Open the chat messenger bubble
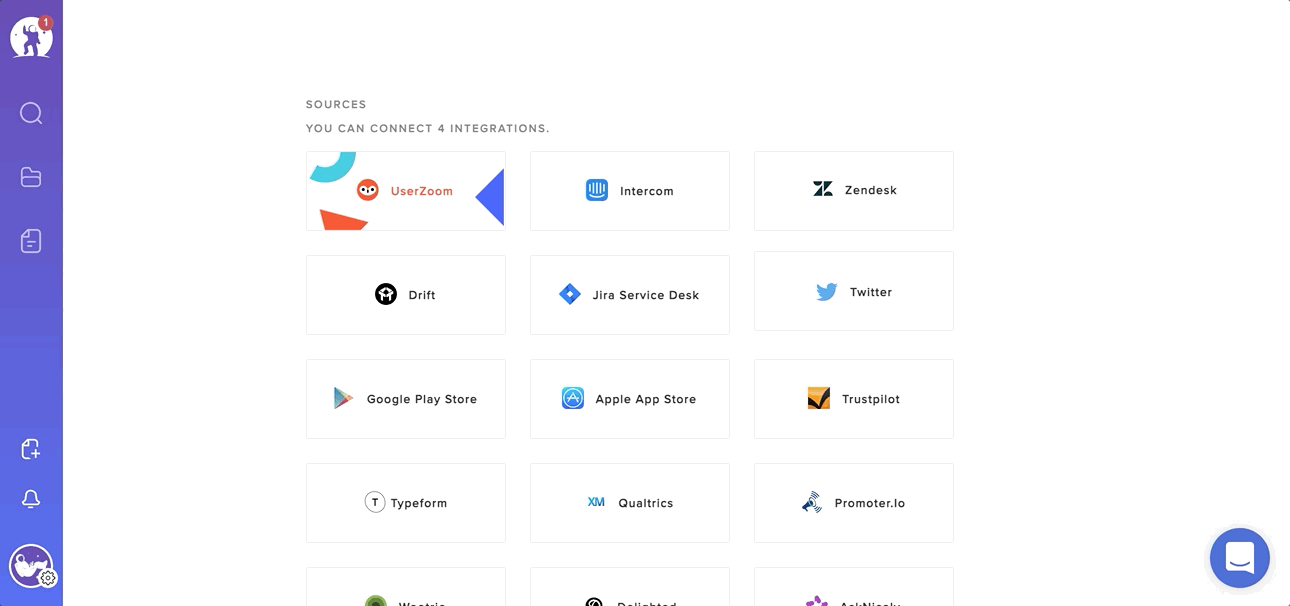This screenshot has height=606, width=1290. coord(1240,558)
